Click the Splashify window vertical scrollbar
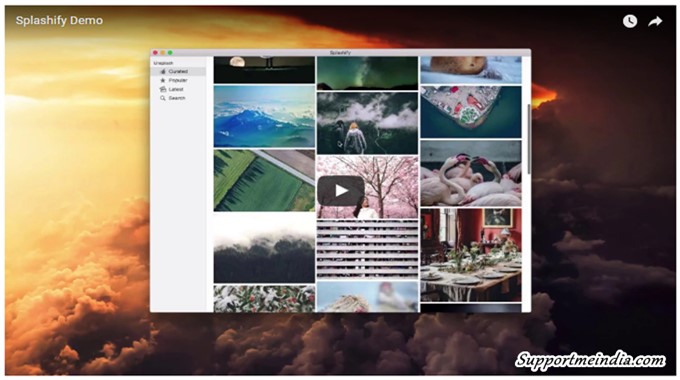The height and width of the screenshot is (380, 680). pos(528,139)
